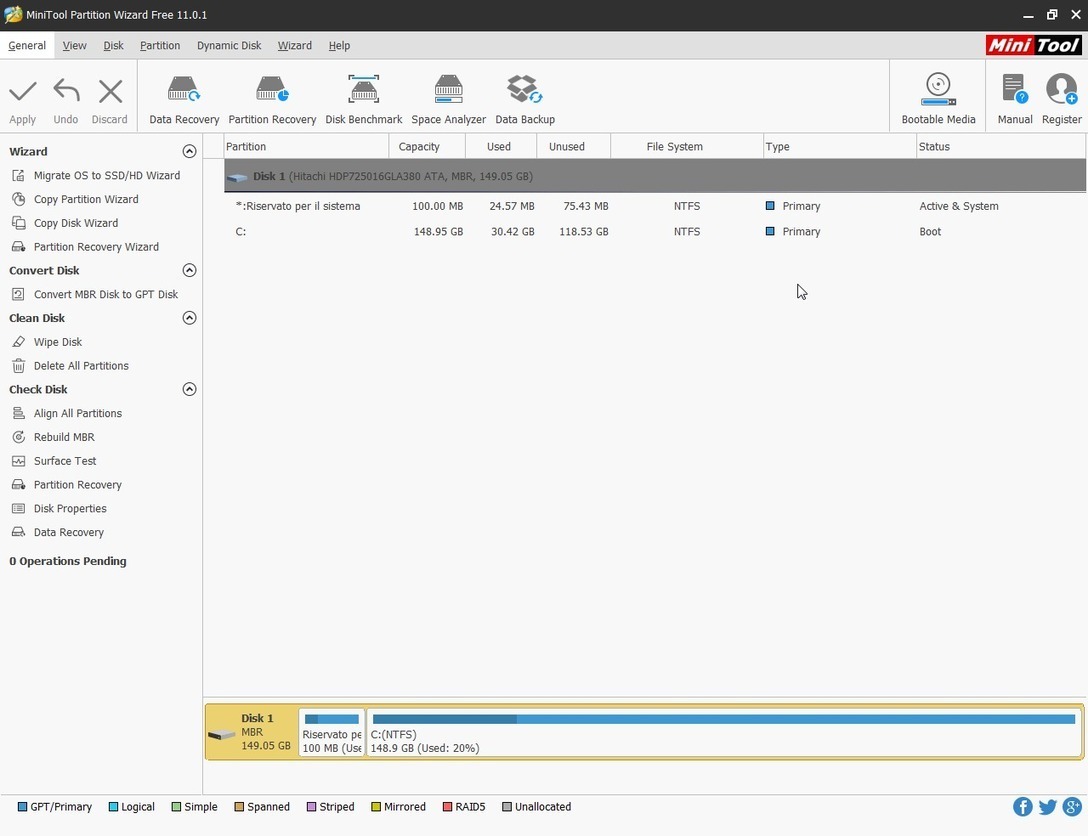Screen dimensions: 1088x836
Task: Open the View menu
Action: pos(74,45)
